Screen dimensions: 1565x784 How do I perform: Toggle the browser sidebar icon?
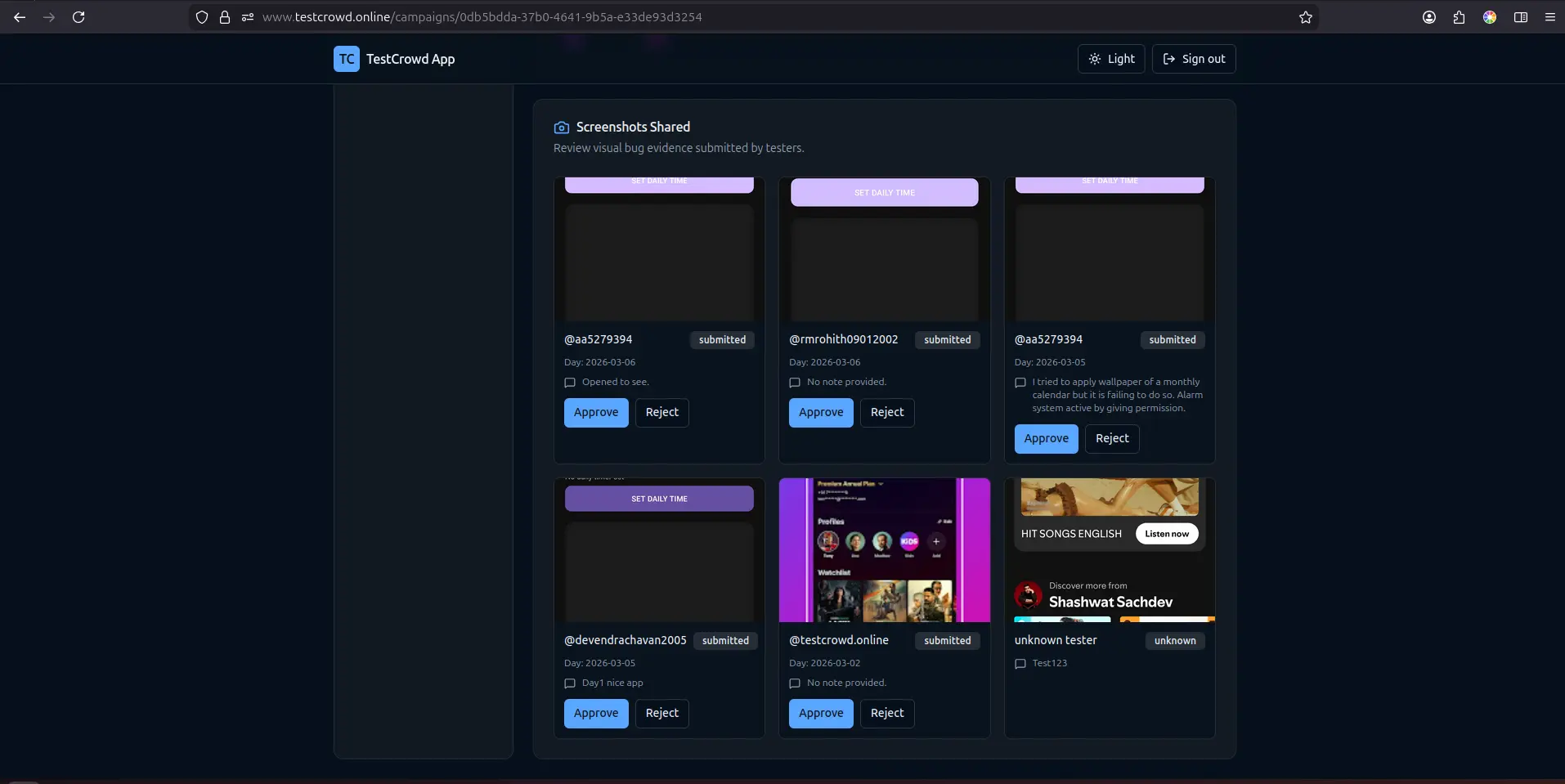(x=1519, y=16)
